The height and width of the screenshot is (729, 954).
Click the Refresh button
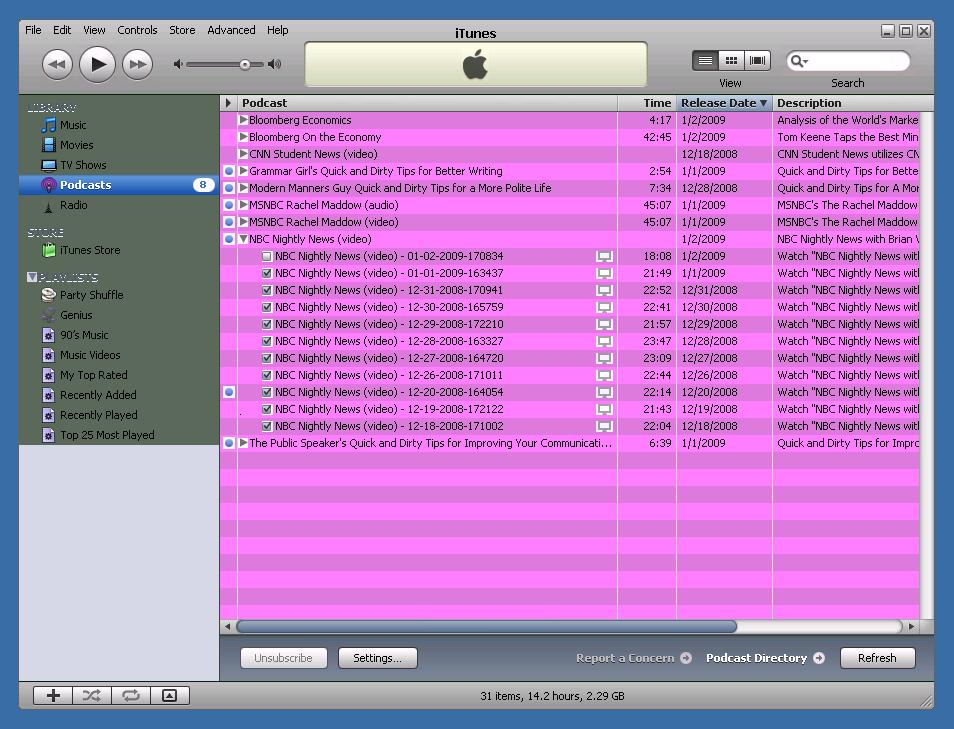(x=876, y=658)
